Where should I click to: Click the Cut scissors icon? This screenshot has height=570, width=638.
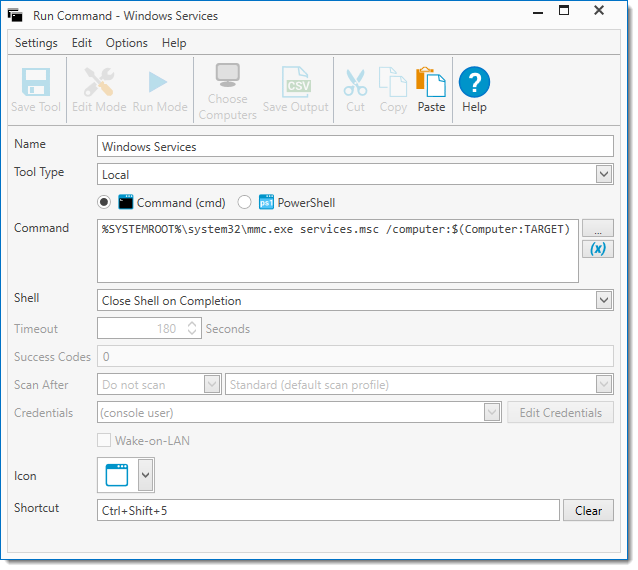tap(355, 83)
